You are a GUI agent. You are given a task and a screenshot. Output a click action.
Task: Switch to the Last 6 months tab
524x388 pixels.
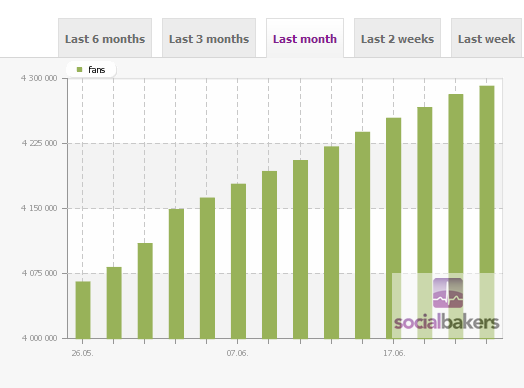pos(105,38)
